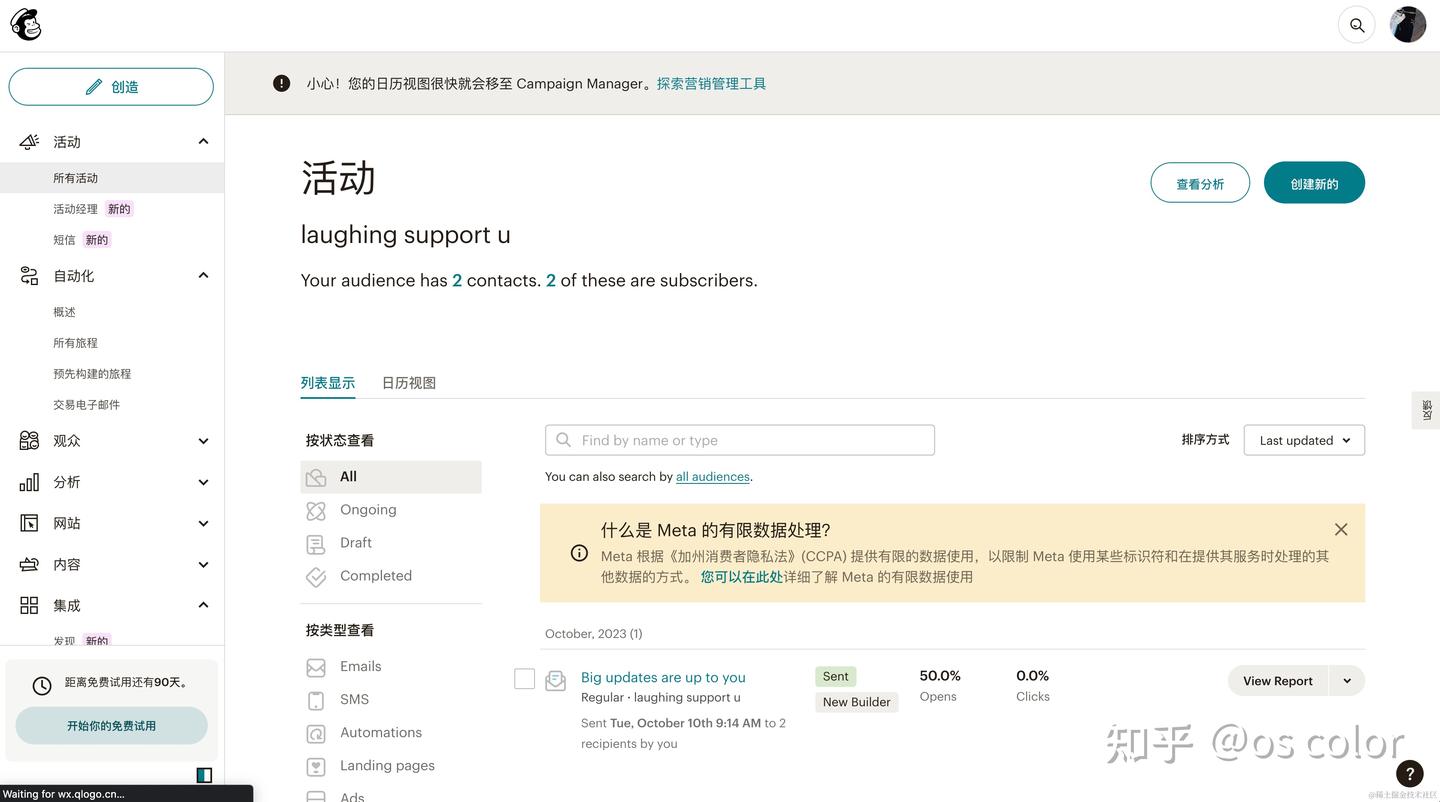Image resolution: width=1440 pixels, height=802 pixels.
Task: Open 短信 in the sidebar
Action: point(64,240)
